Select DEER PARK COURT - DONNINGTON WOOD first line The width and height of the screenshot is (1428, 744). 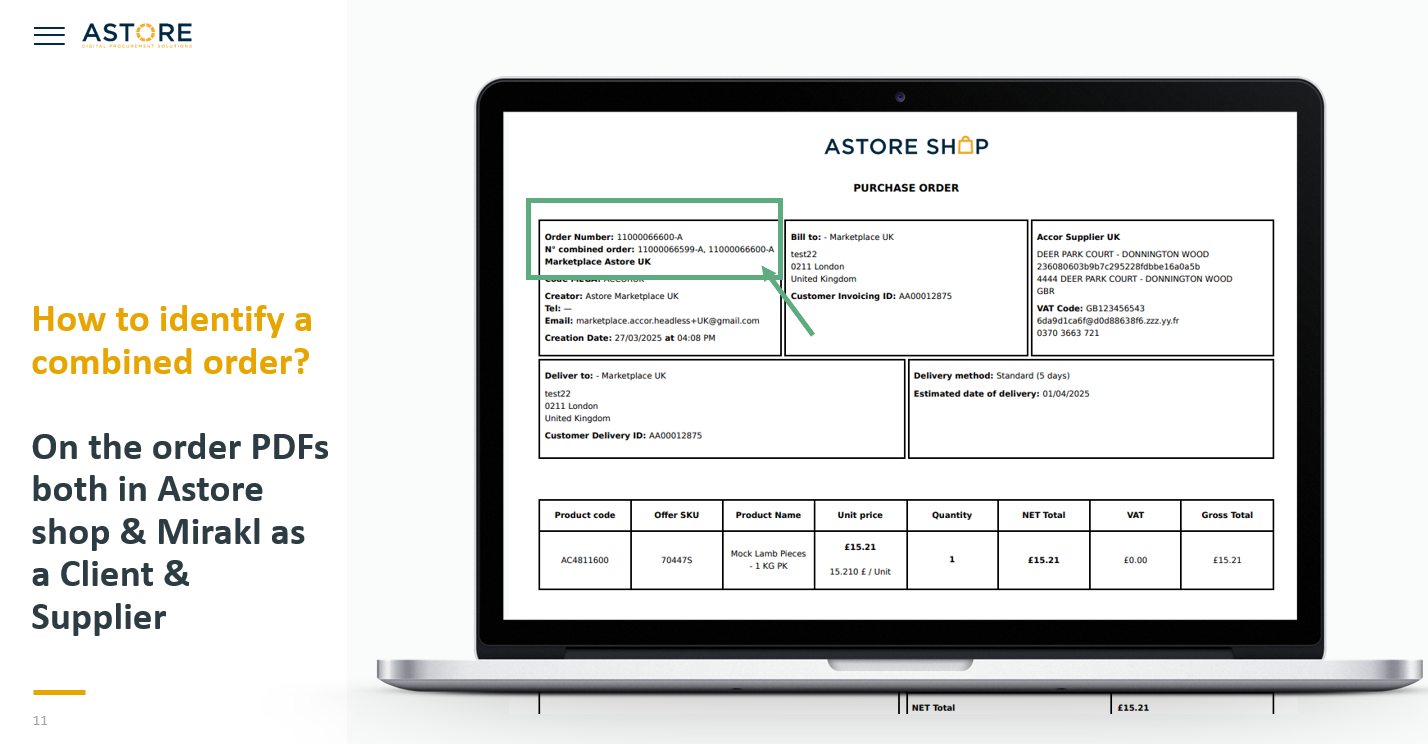coord(1123,254)
